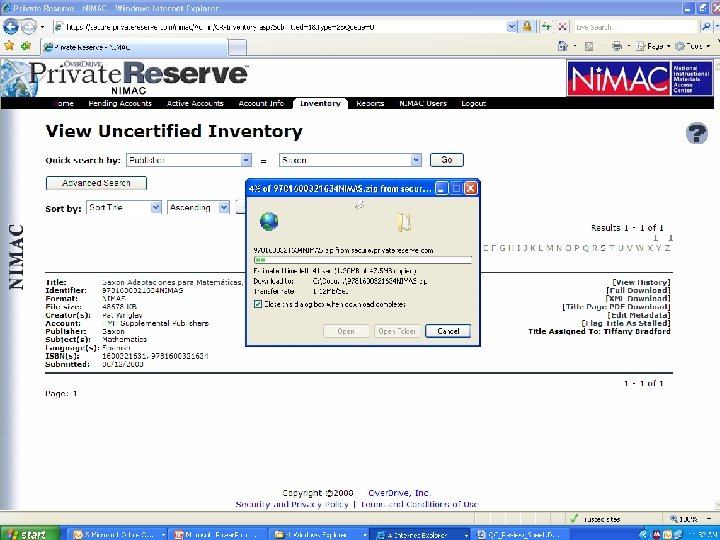Click the browser Back arrow button
The image size is (720, 540).
click(11, 27)
